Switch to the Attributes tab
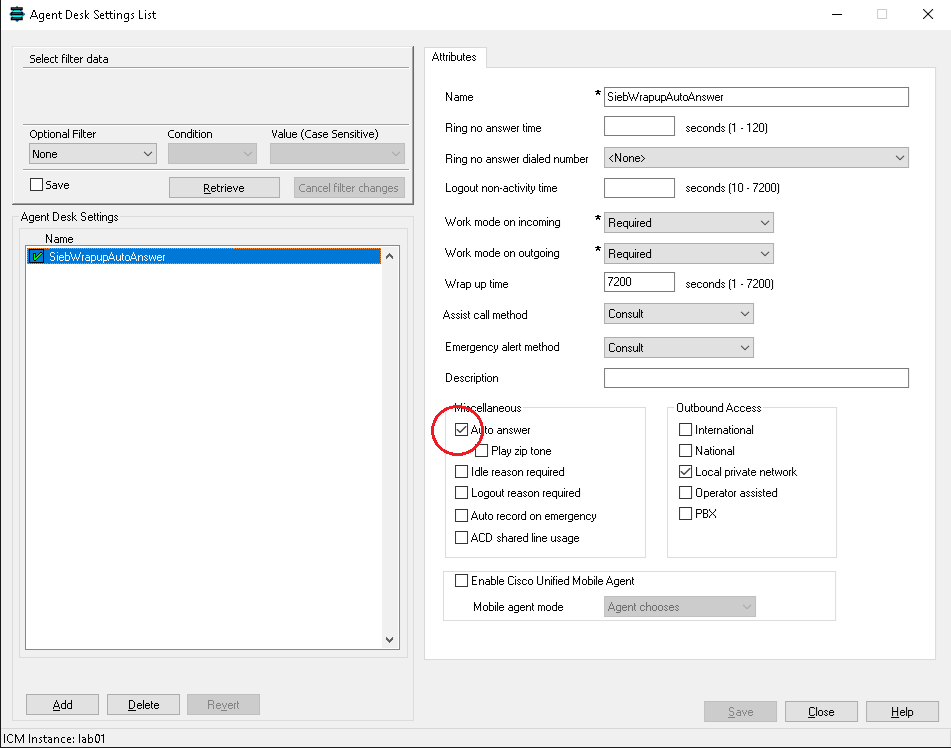This screenshot has height=748, width=951. point(454,57)
